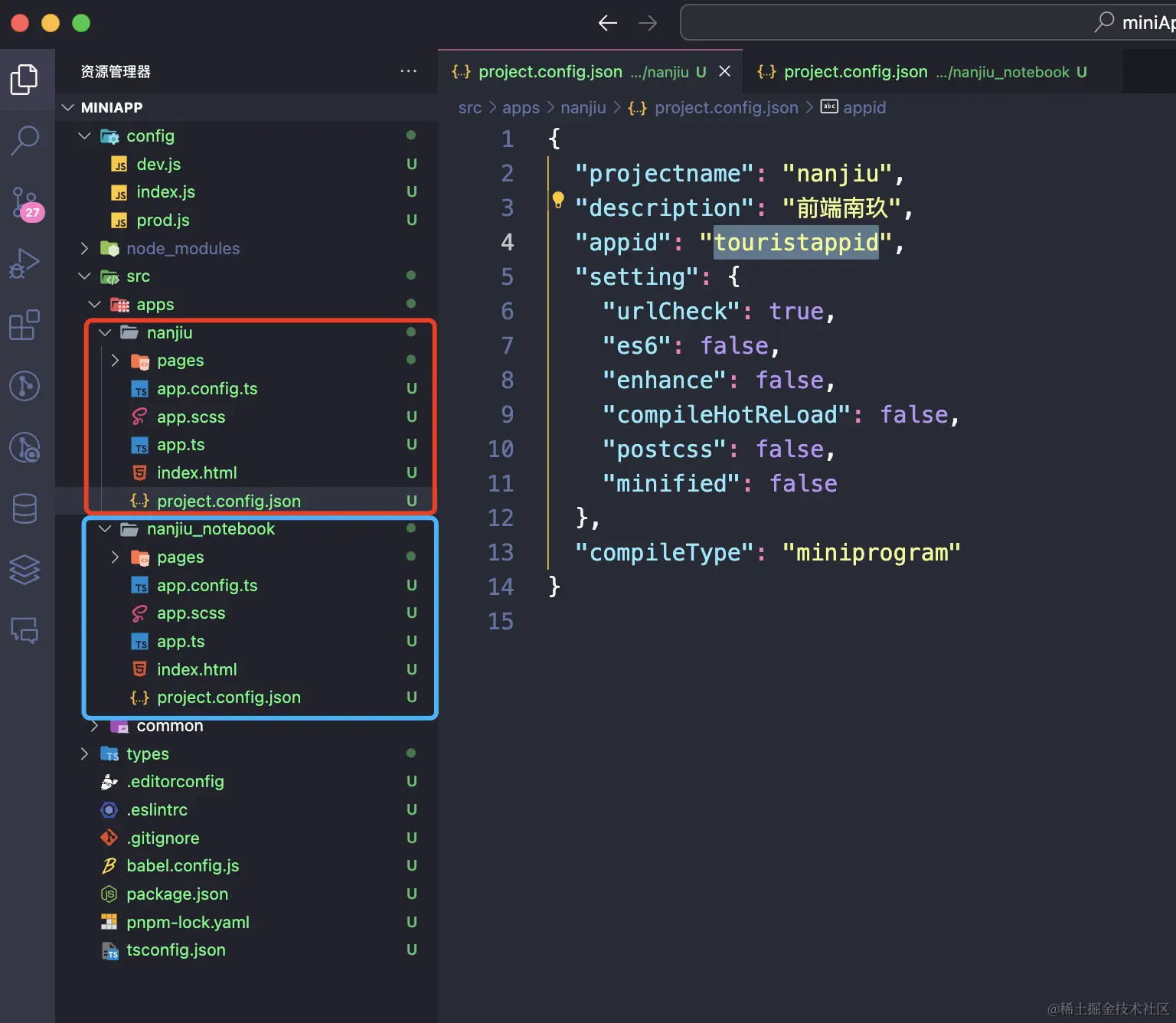
Task: Switch to nanjiu_notebook project.config.json tab
Action: click(921, 72)
